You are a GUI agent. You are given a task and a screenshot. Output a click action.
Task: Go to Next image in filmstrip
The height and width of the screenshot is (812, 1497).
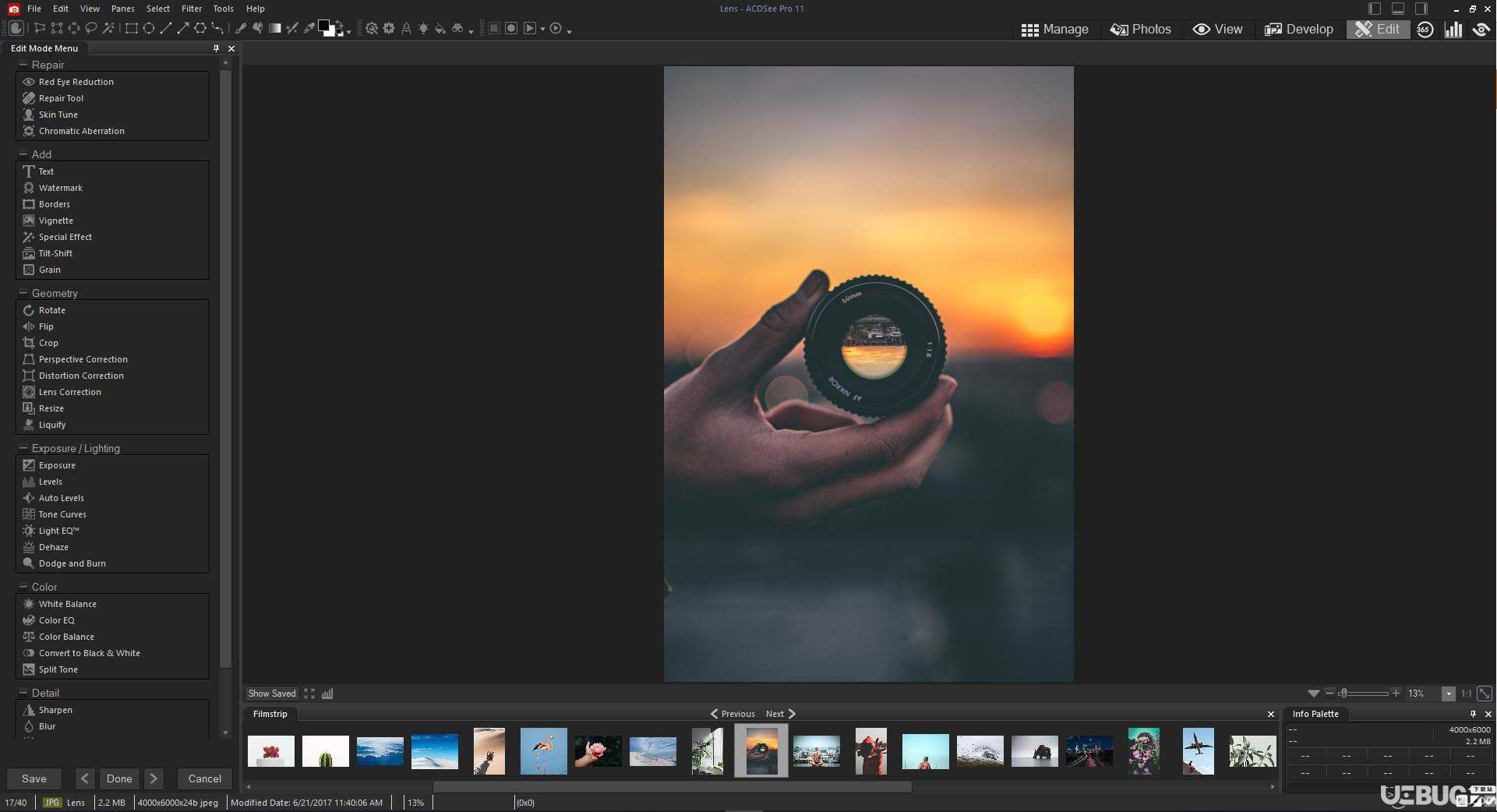[x=781, y=714]
